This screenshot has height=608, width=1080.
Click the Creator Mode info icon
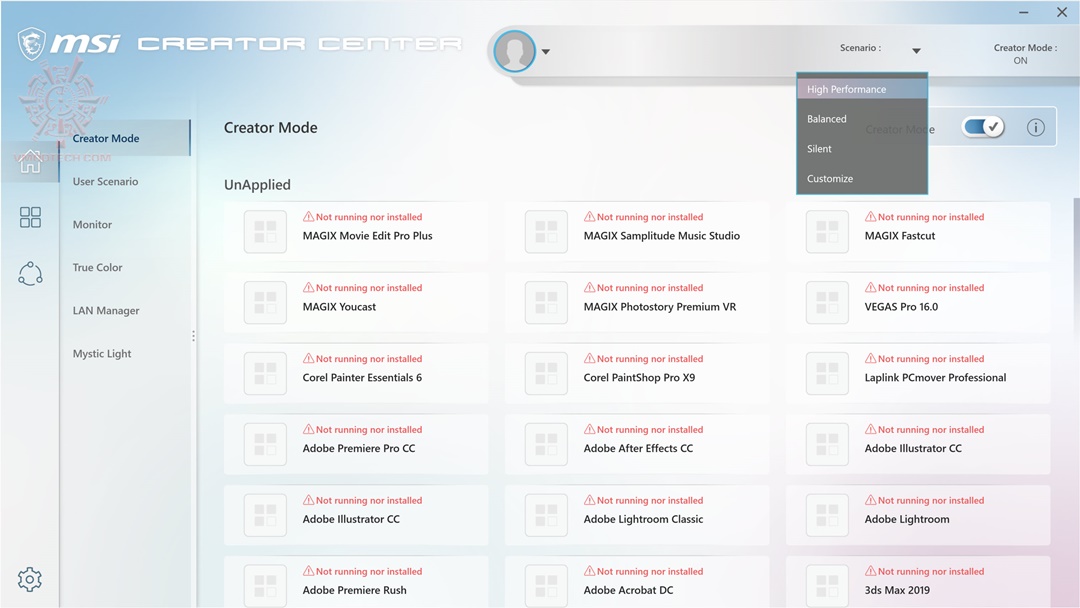click(1035, 127)
